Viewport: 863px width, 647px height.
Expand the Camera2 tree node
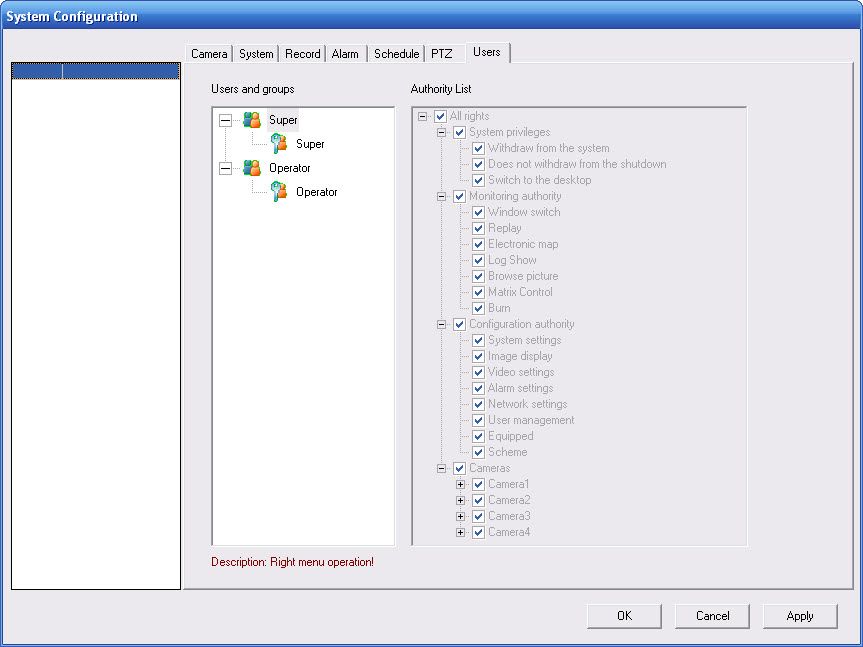click(460, 500)
